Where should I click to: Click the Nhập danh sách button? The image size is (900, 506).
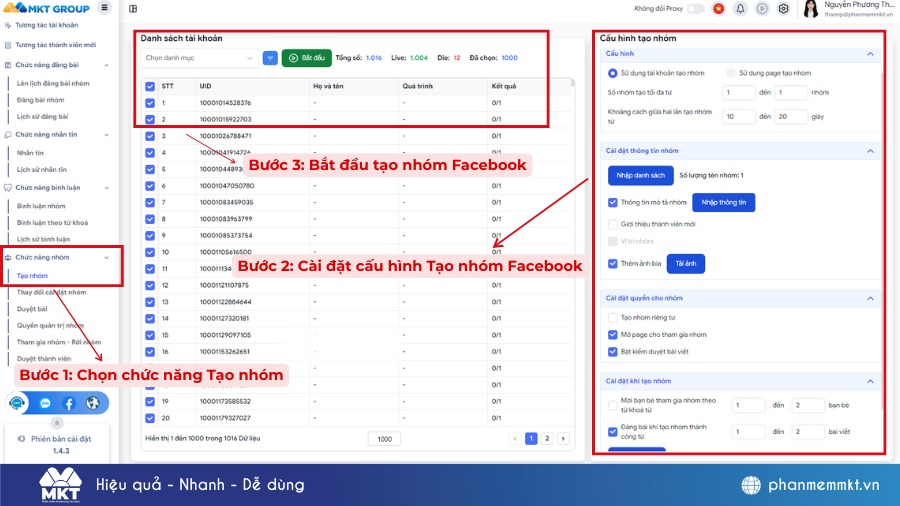641,176
